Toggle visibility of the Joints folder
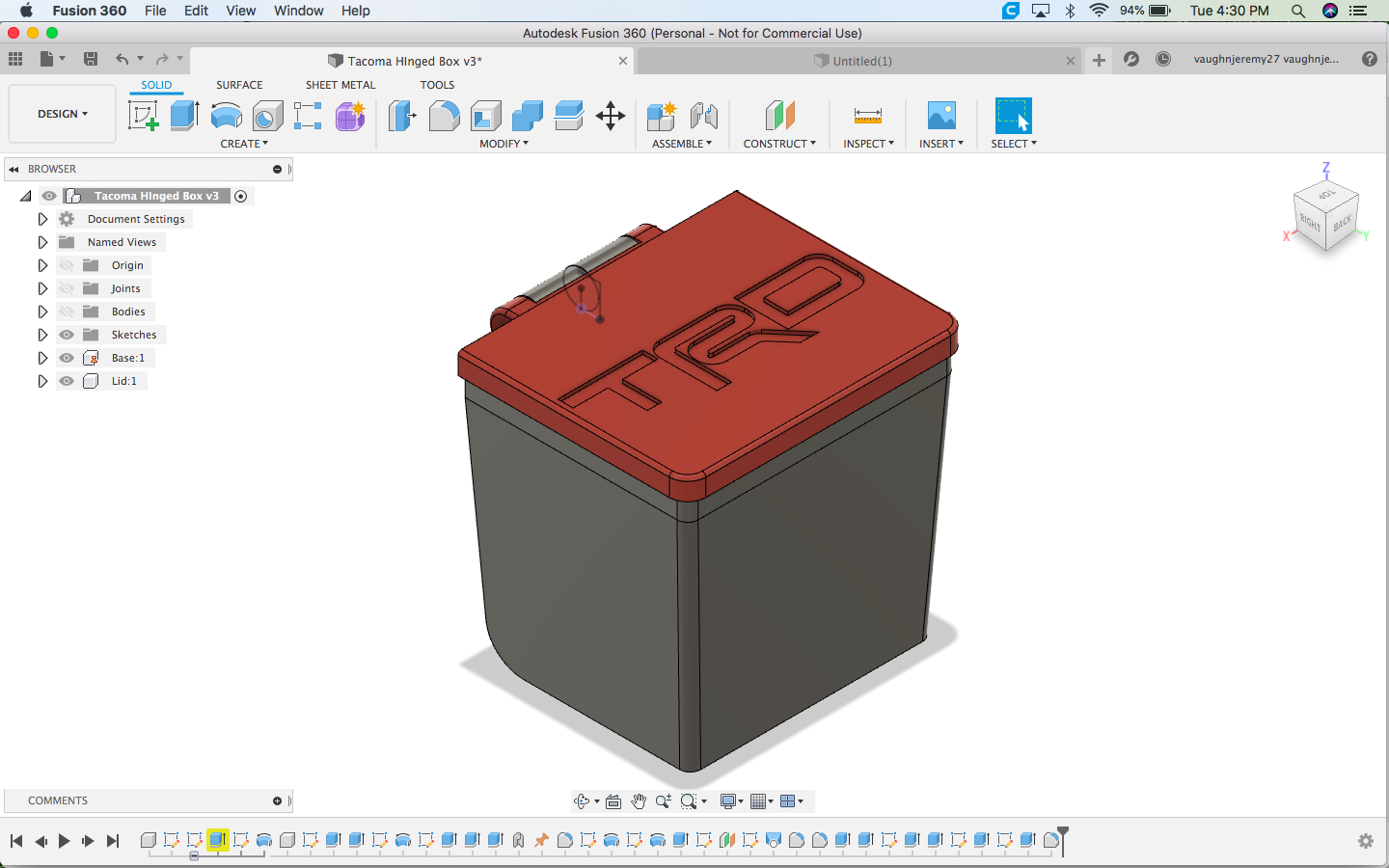Viewport: 1389px width, 868px height. pos(67,288)
